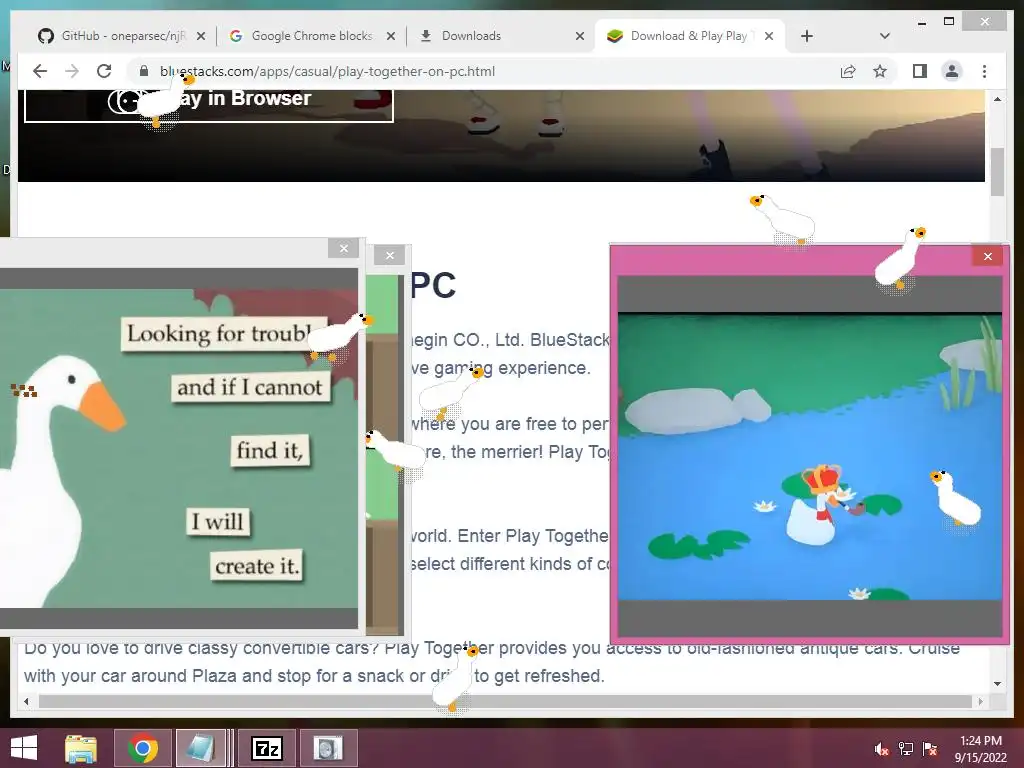Select the Download & Play tab

tap(688, 36)
